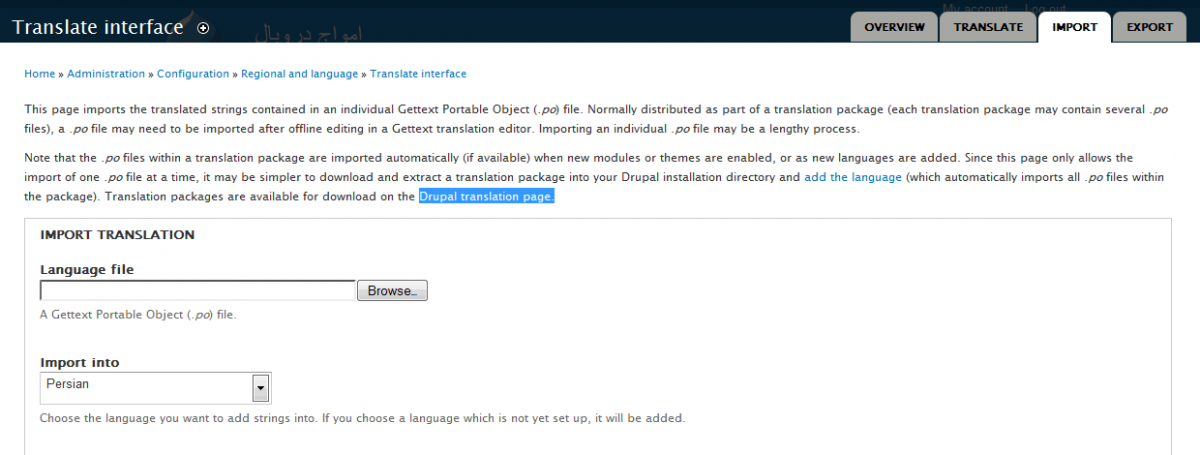Open the Administration breadcrumb link
The height and width of the screenshot is (455, 1200).
click(x=106, y=74)
